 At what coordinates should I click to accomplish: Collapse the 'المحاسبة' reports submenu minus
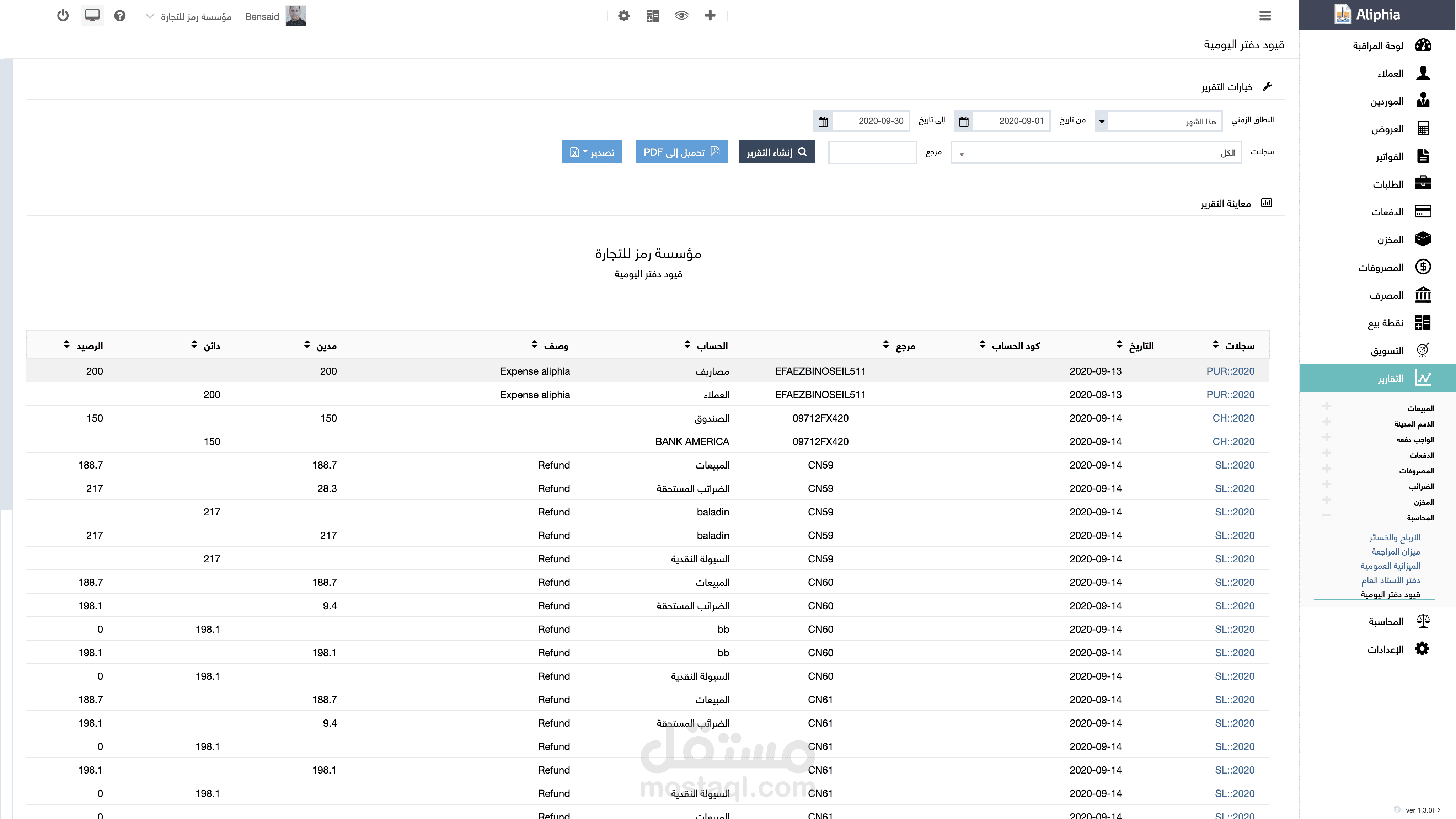coord(1326,515)
